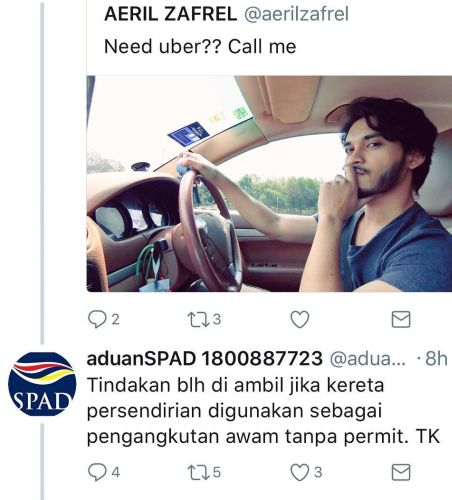Enlarge the car selfie photo

point(269,184)
